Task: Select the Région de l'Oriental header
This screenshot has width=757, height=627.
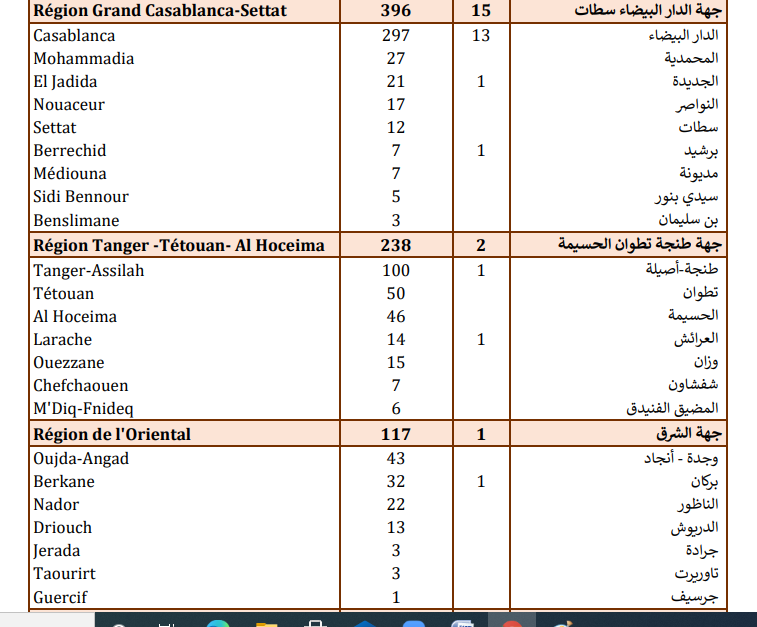Action: click(112, 434)
